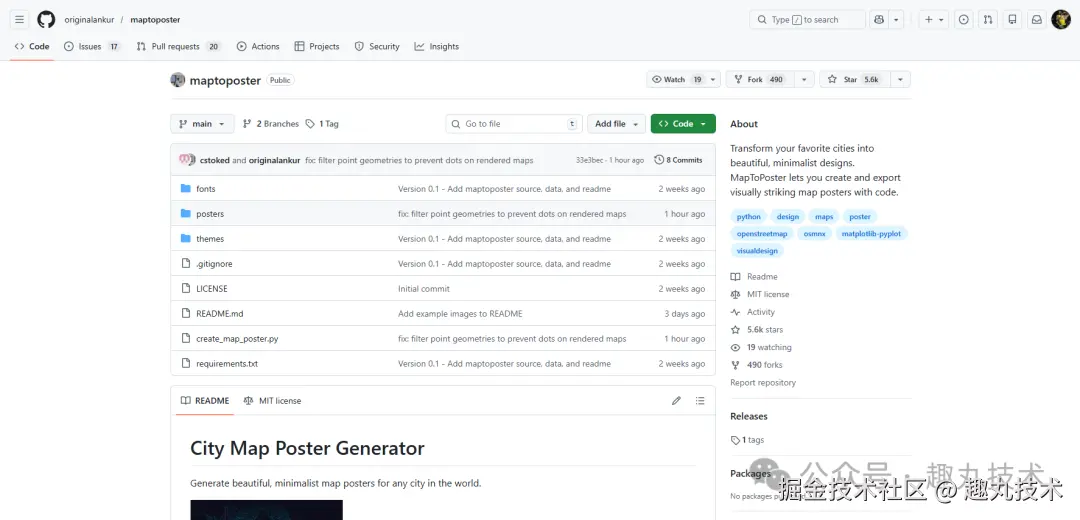Click the Report repository link
The image size is (1080, 520).
click(762, 382)
